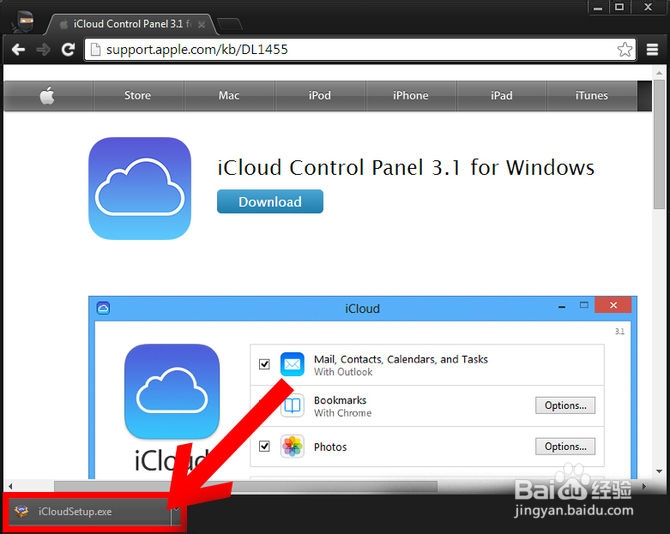Click the Mail envelope icon in the iCloud panel
The height and width of the screenshot is (534, 670).
click(x=292, y=364)
